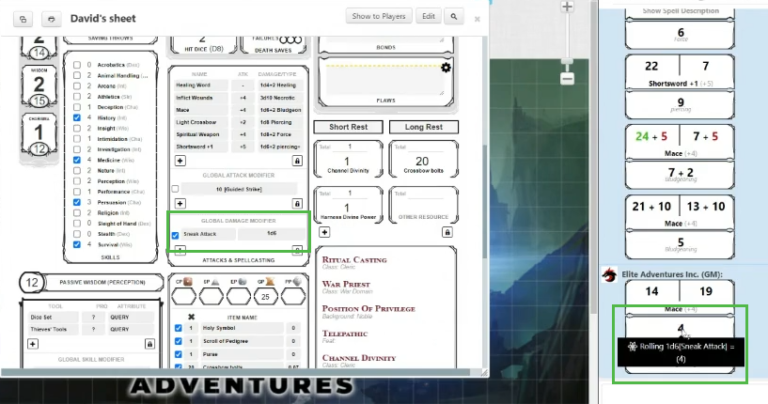The height and width of the screenshot is (404, 768).
Task: Click the Position Of Privilege trait
Action: 368,309
